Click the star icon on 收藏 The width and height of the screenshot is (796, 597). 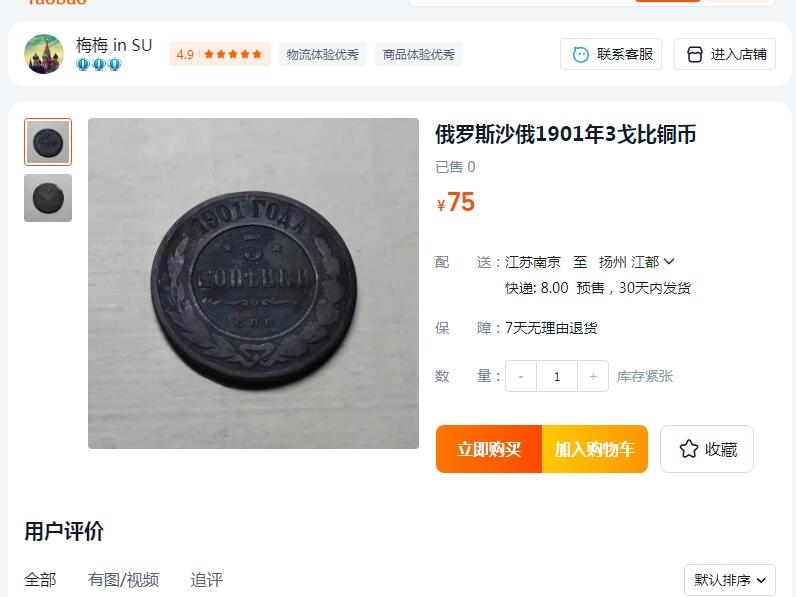[688, 449]
